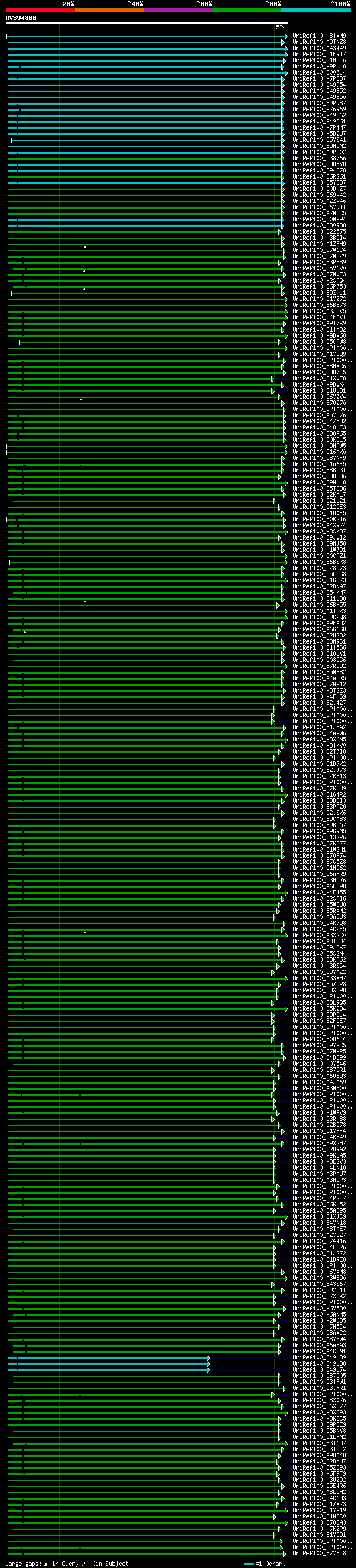This screenshot has width=356, height=1568.
Task: Click hit UniRef100_B1YQQ1
Action: tap(319, 1535)
